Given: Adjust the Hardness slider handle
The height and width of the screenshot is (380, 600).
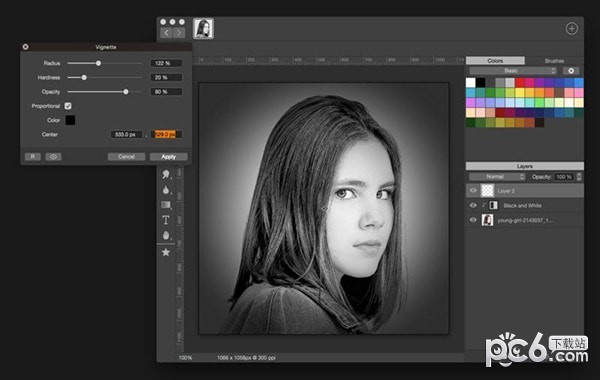Looking at the screenshot, I should tap(84, 77).
